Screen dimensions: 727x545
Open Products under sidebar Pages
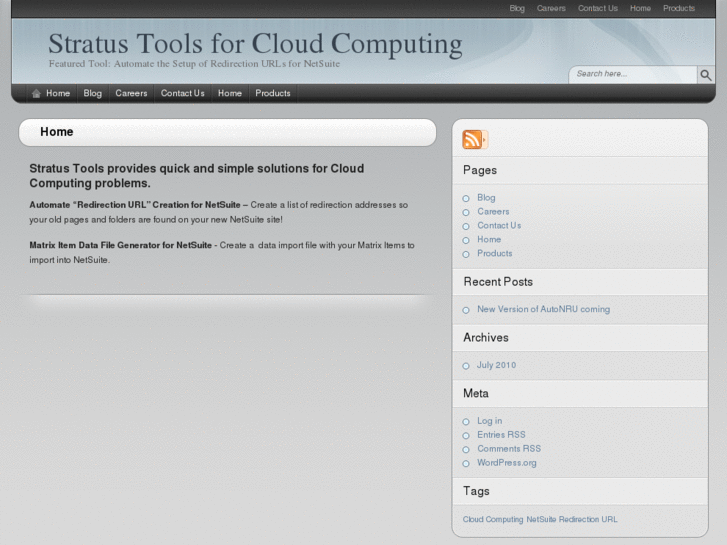coord(495,253)
